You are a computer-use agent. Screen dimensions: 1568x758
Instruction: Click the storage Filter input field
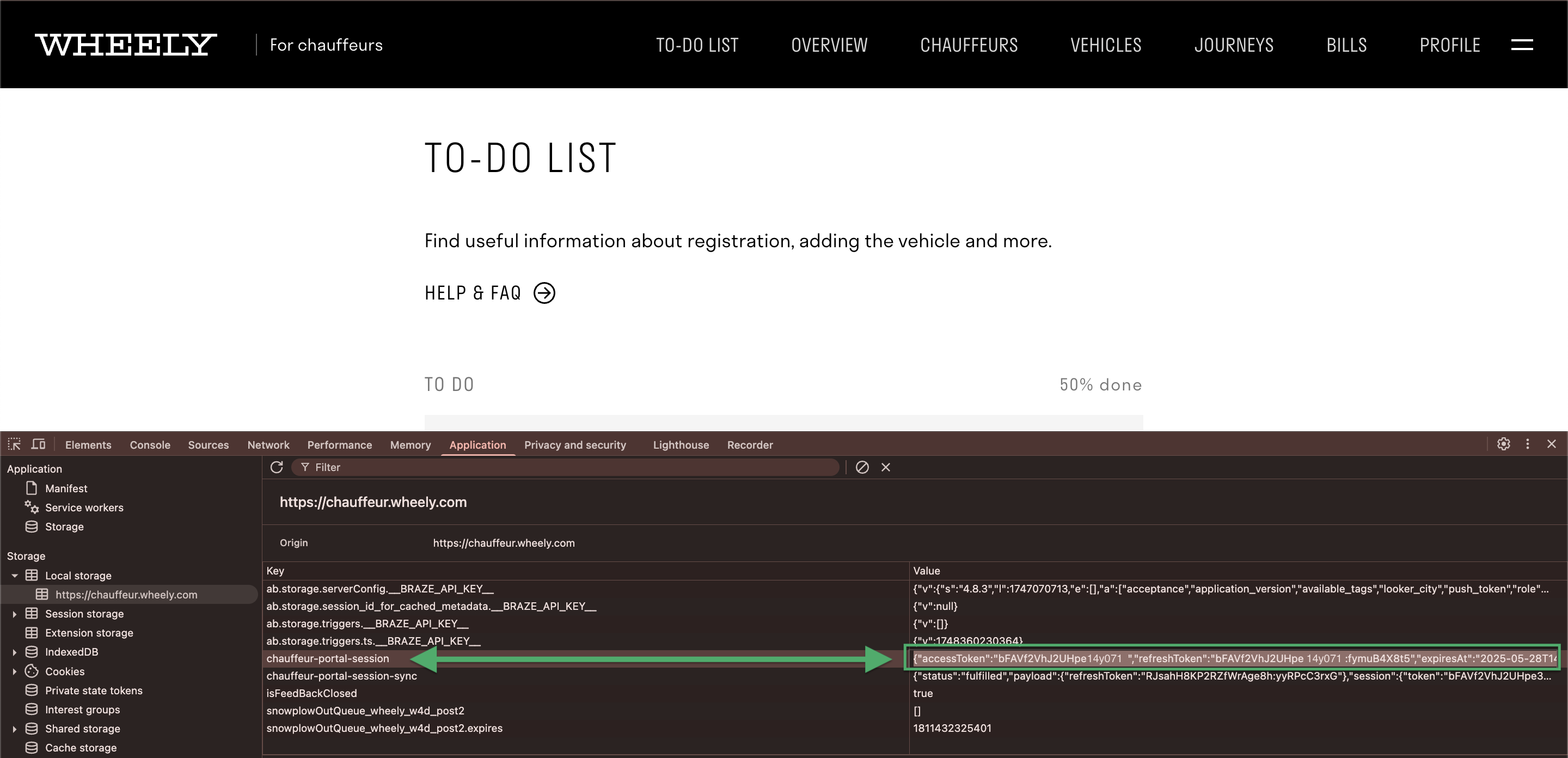pyautogui.click(x=565, y=467)
